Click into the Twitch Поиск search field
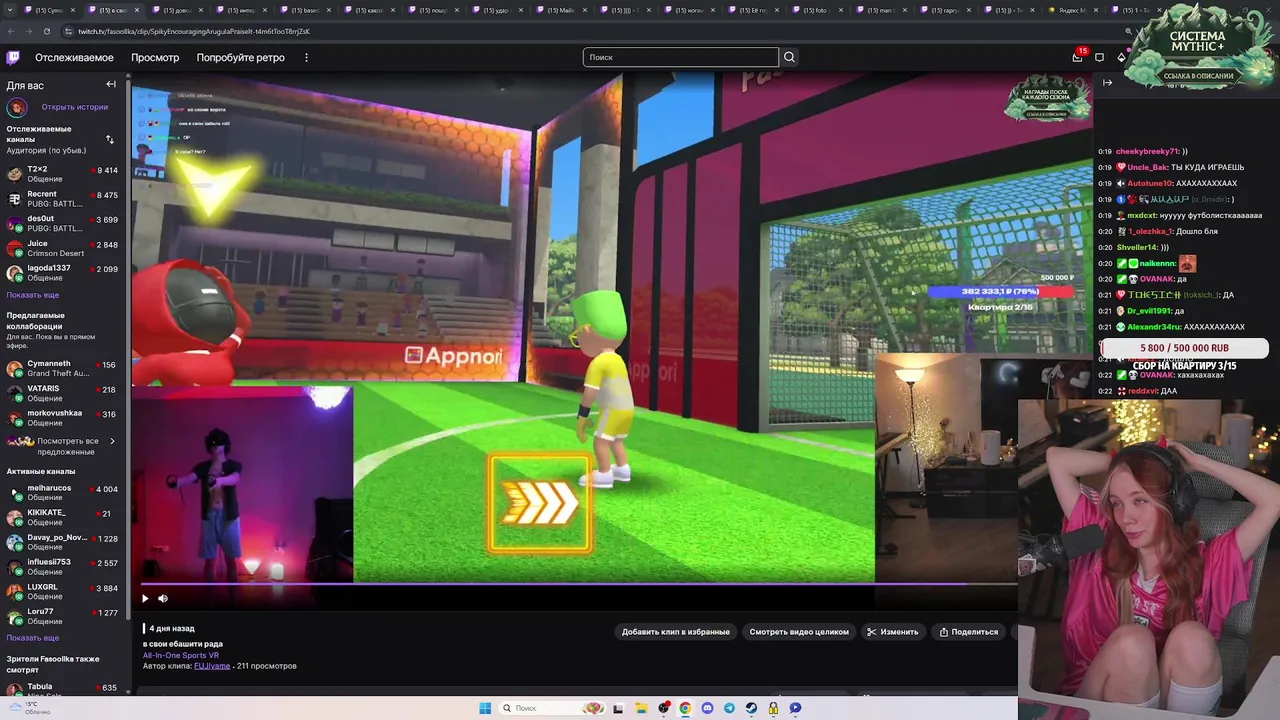Screen dimensions: 1280x720 [680, 57]
